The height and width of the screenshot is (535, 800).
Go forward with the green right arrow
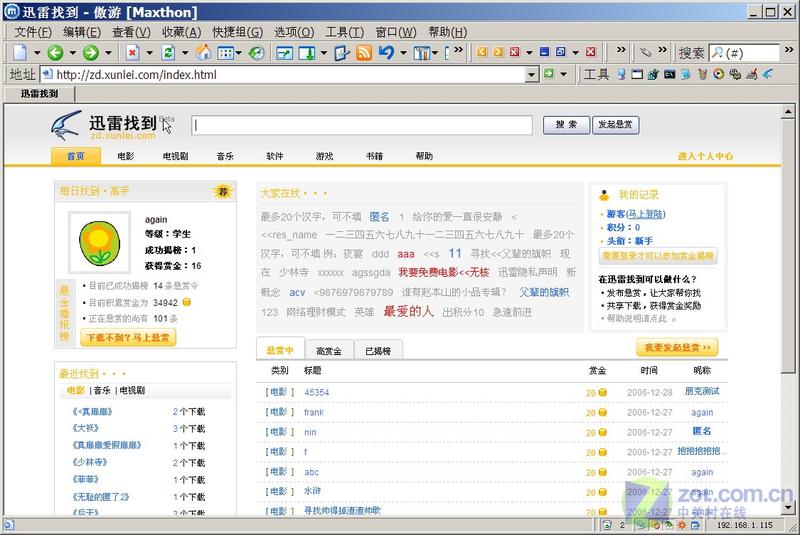click(x=91, y=53)
